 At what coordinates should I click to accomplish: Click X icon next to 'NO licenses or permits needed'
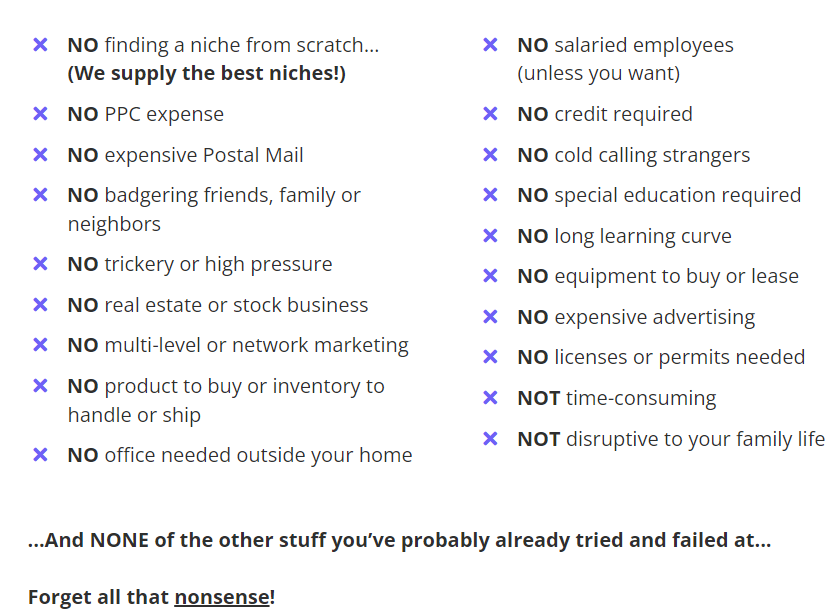pyautogui.click(x=490, y=357)
